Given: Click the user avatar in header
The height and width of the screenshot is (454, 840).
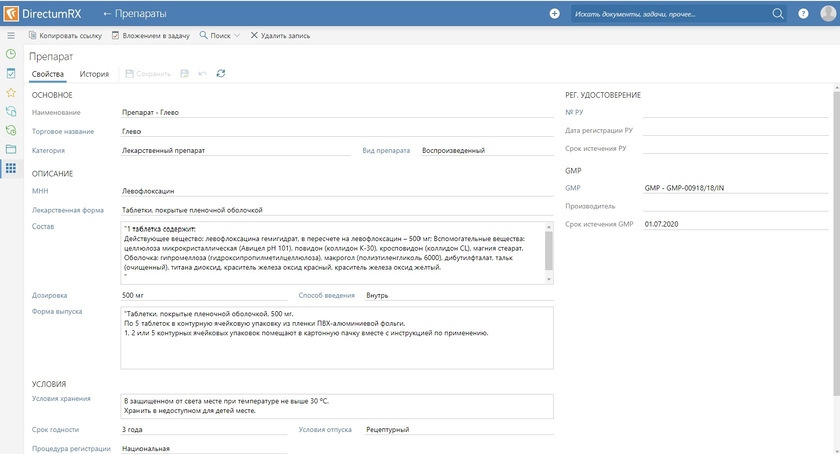Looking at the screenshot, I should pyautogui.click(x=826, y=13).
